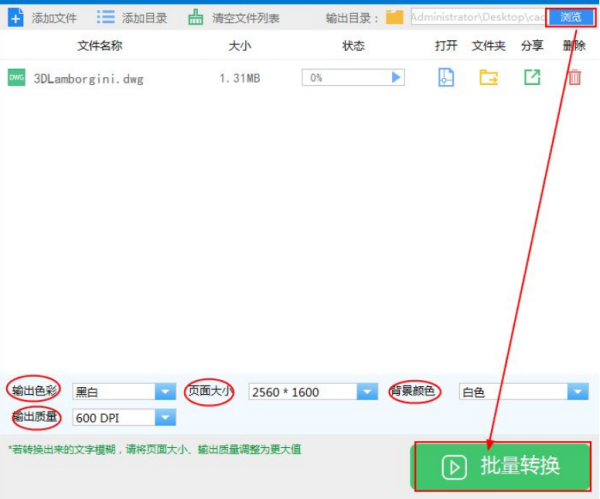Click the 添加文件 label
This screenshot has width=600, height=499.
[x=54, y=18]
